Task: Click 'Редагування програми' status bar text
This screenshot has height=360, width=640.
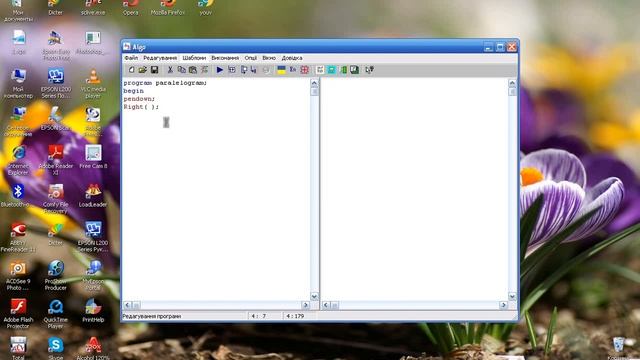Action: pyautogui.click(x=151, y=316)
